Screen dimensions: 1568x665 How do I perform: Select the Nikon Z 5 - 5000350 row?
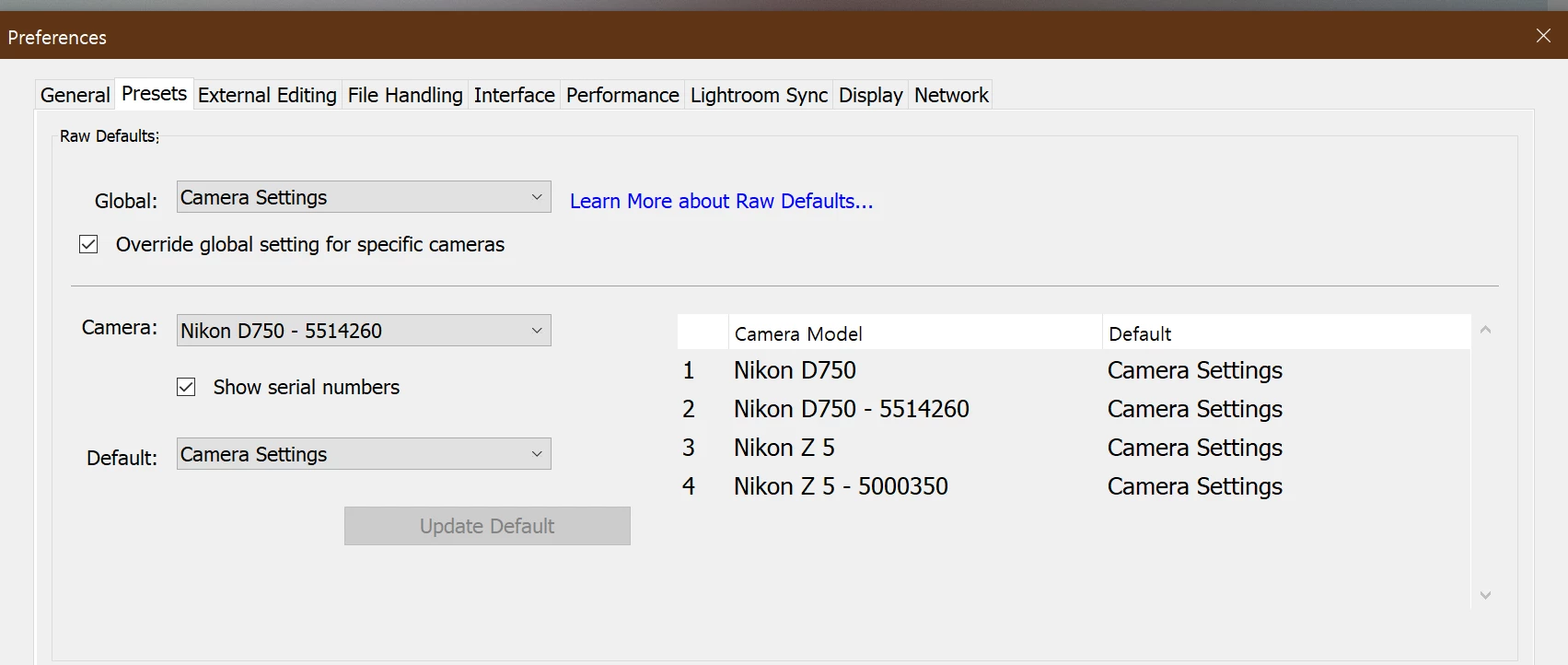pyautogui.click(x=1074, y=486)
